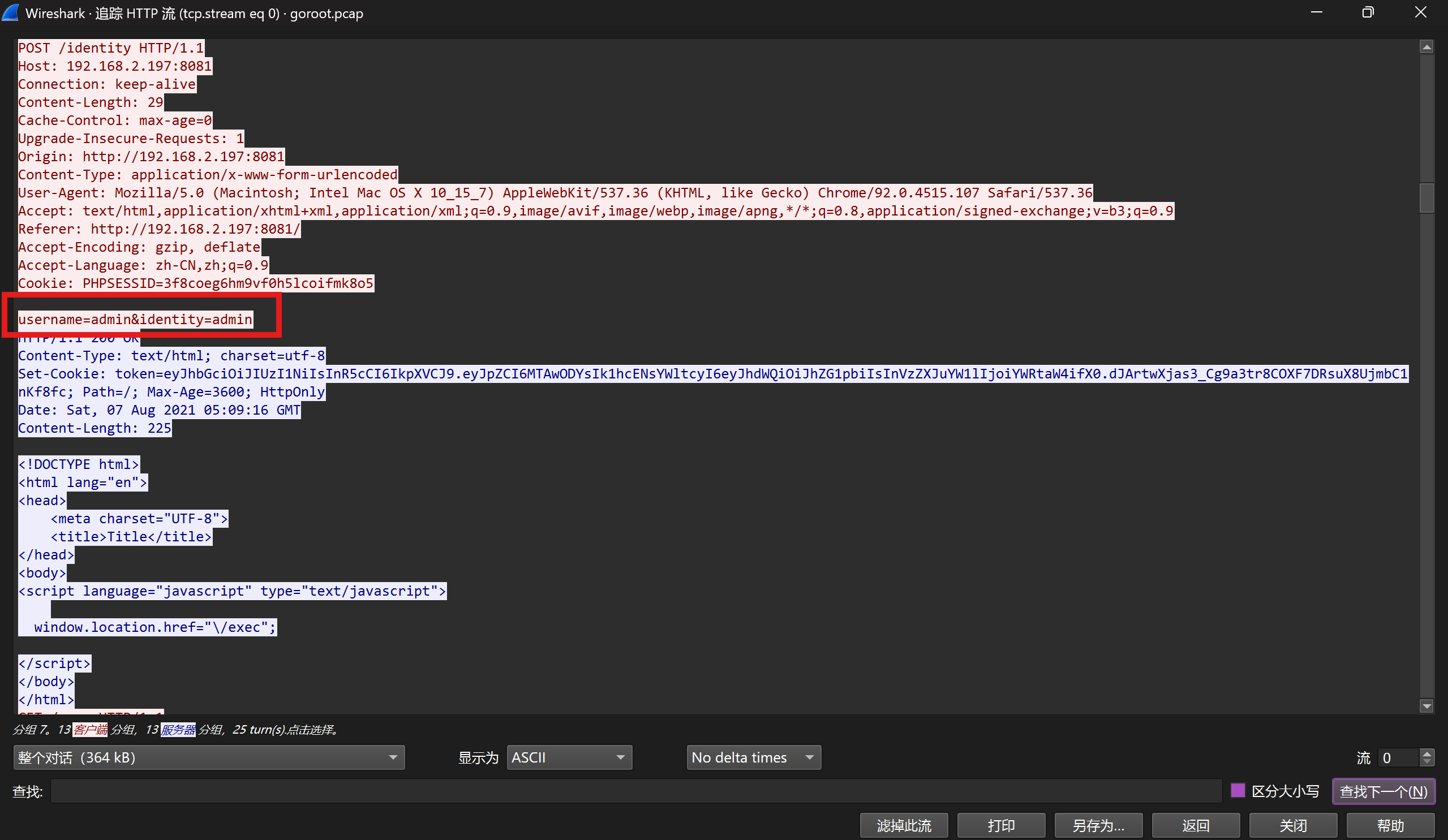This screenshot has width=1448, height=840.
Task: Click the Origin: http://192.168.2.197:8081 line
Action: pos(151,157)
